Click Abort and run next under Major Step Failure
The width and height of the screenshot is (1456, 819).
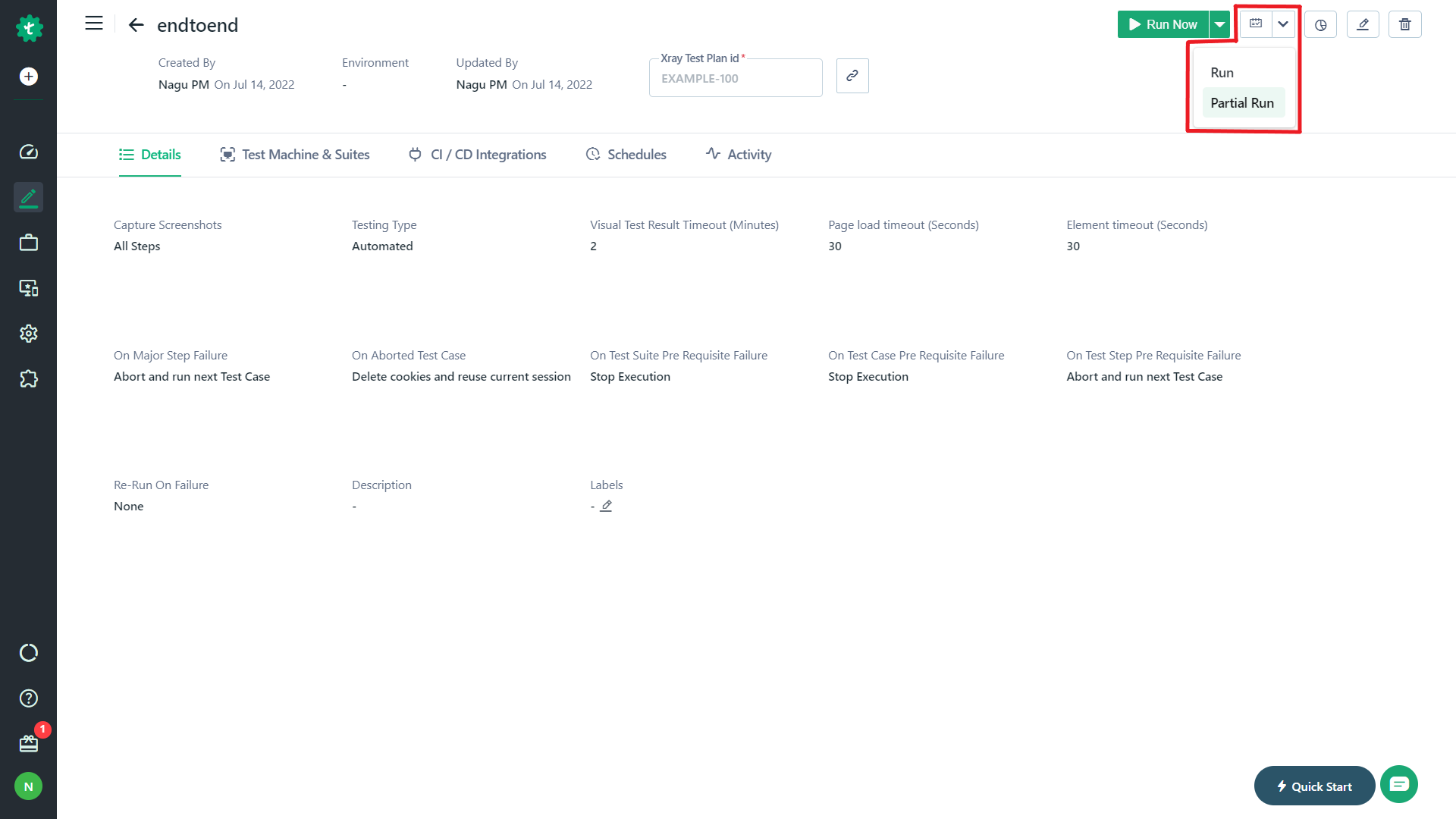[192, 377]
